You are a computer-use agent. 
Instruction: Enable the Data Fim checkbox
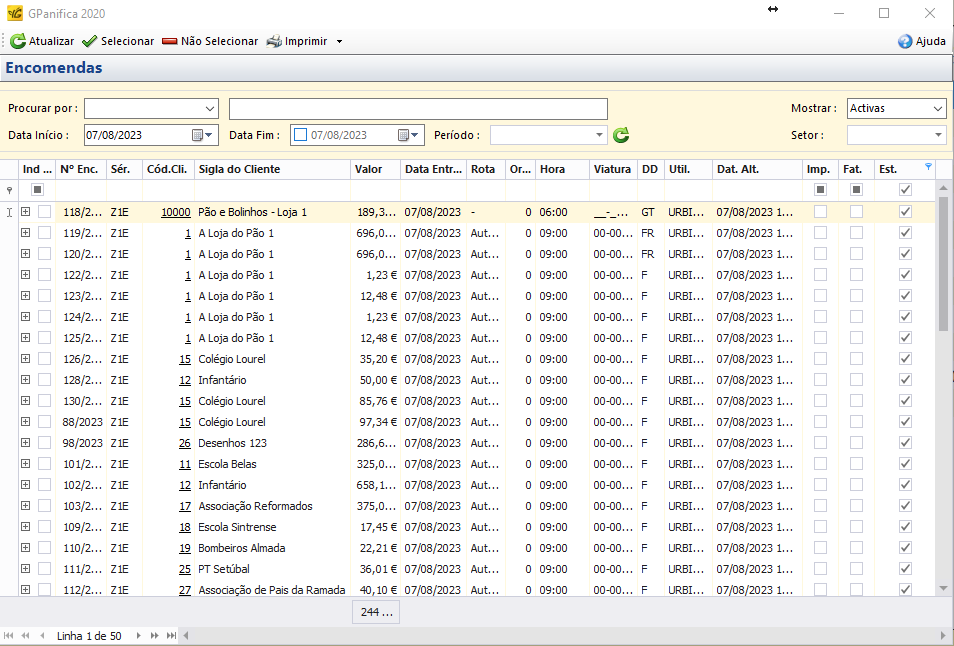(x=300, y=135)
